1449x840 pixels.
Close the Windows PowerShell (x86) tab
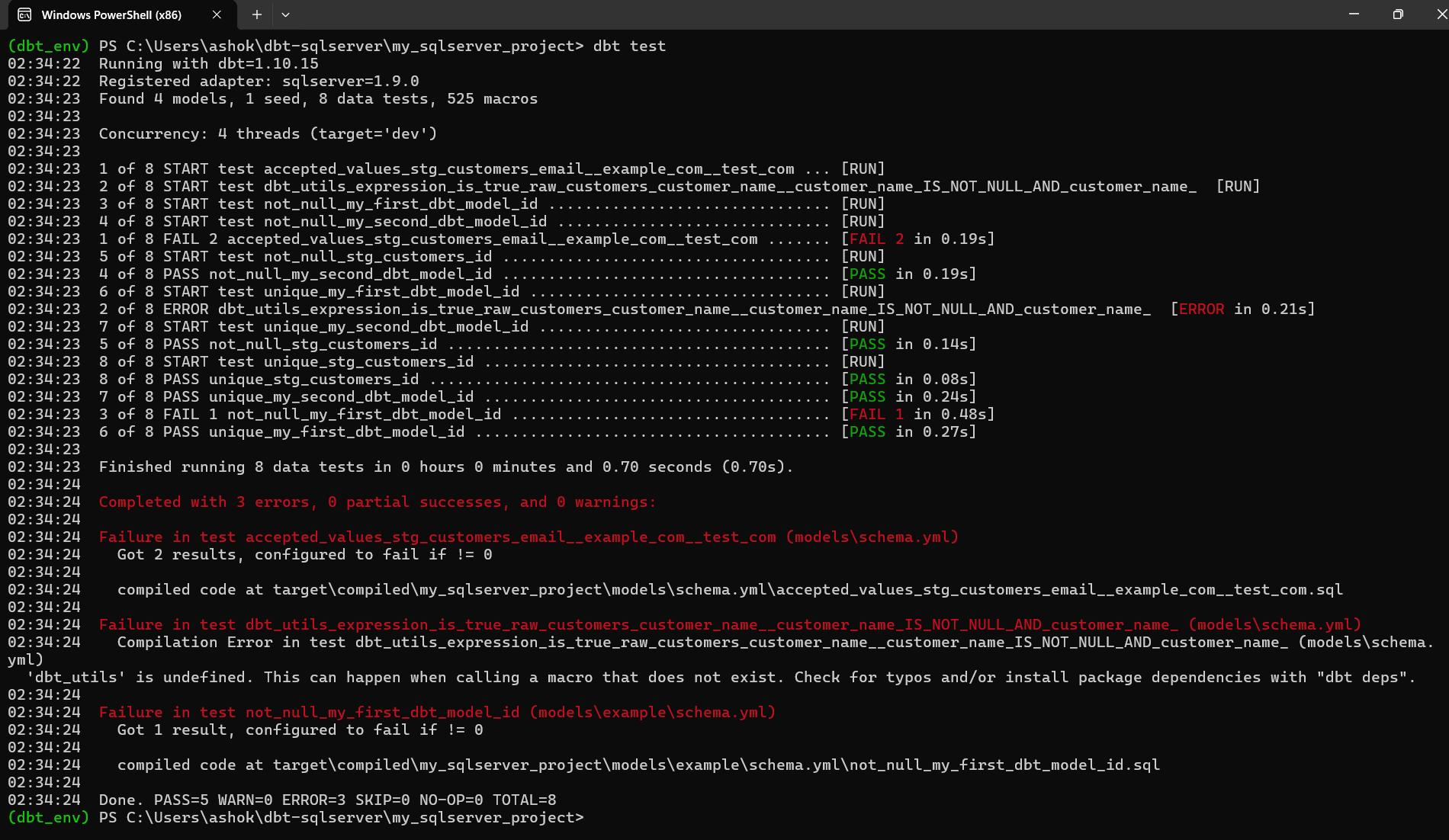(217, 14)
